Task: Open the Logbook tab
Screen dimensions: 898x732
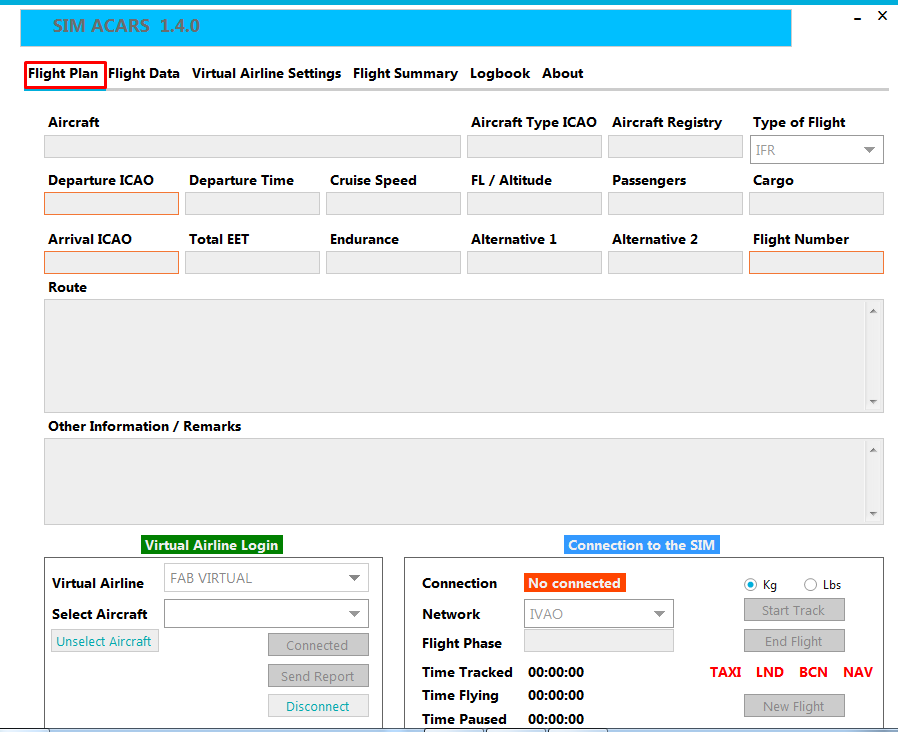Action: click(500, 73)
